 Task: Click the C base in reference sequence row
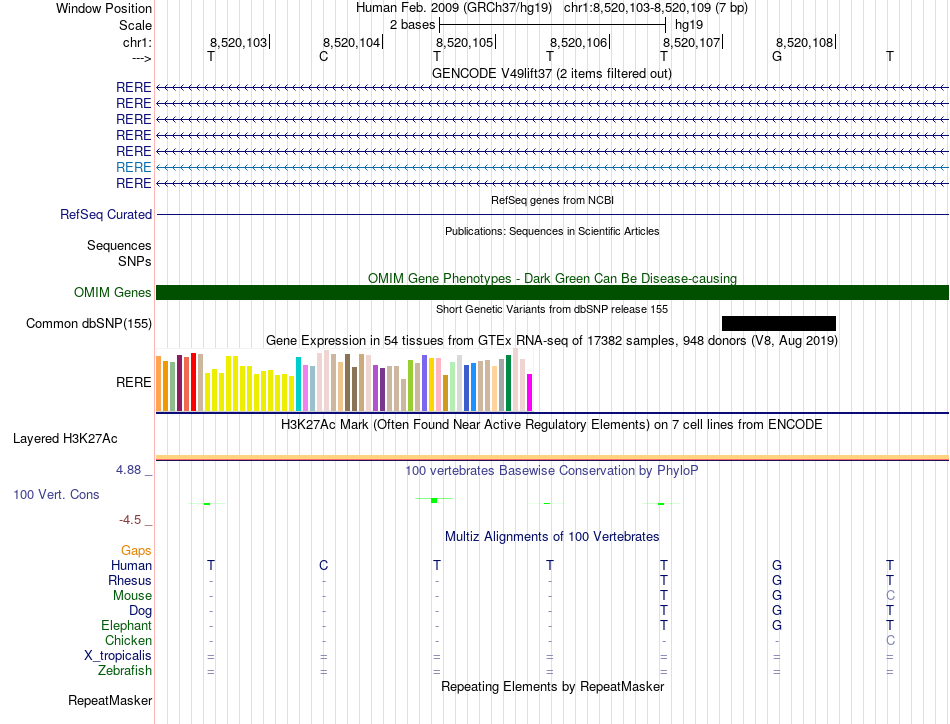coord(324,56)
